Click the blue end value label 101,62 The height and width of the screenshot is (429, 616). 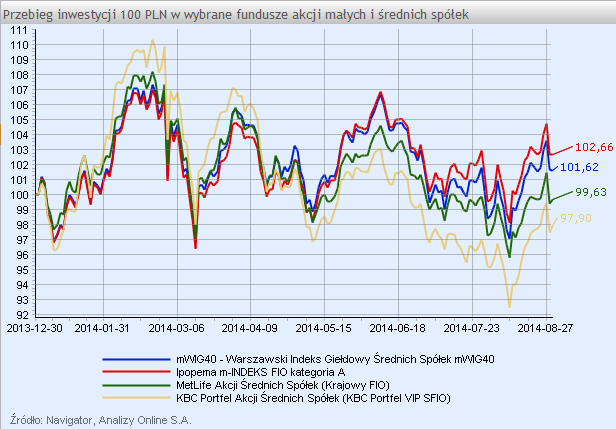click(593, 167)
